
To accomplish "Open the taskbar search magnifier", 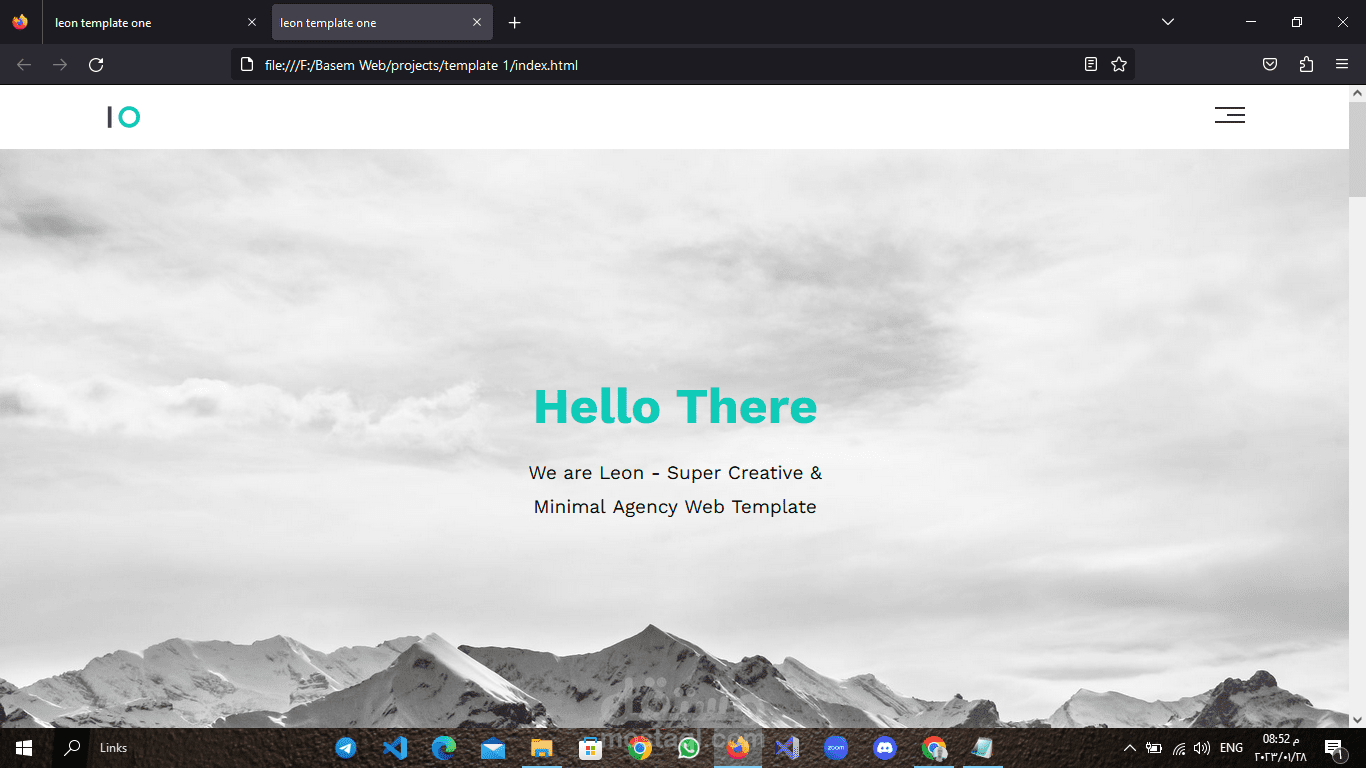I will (72, 748).
